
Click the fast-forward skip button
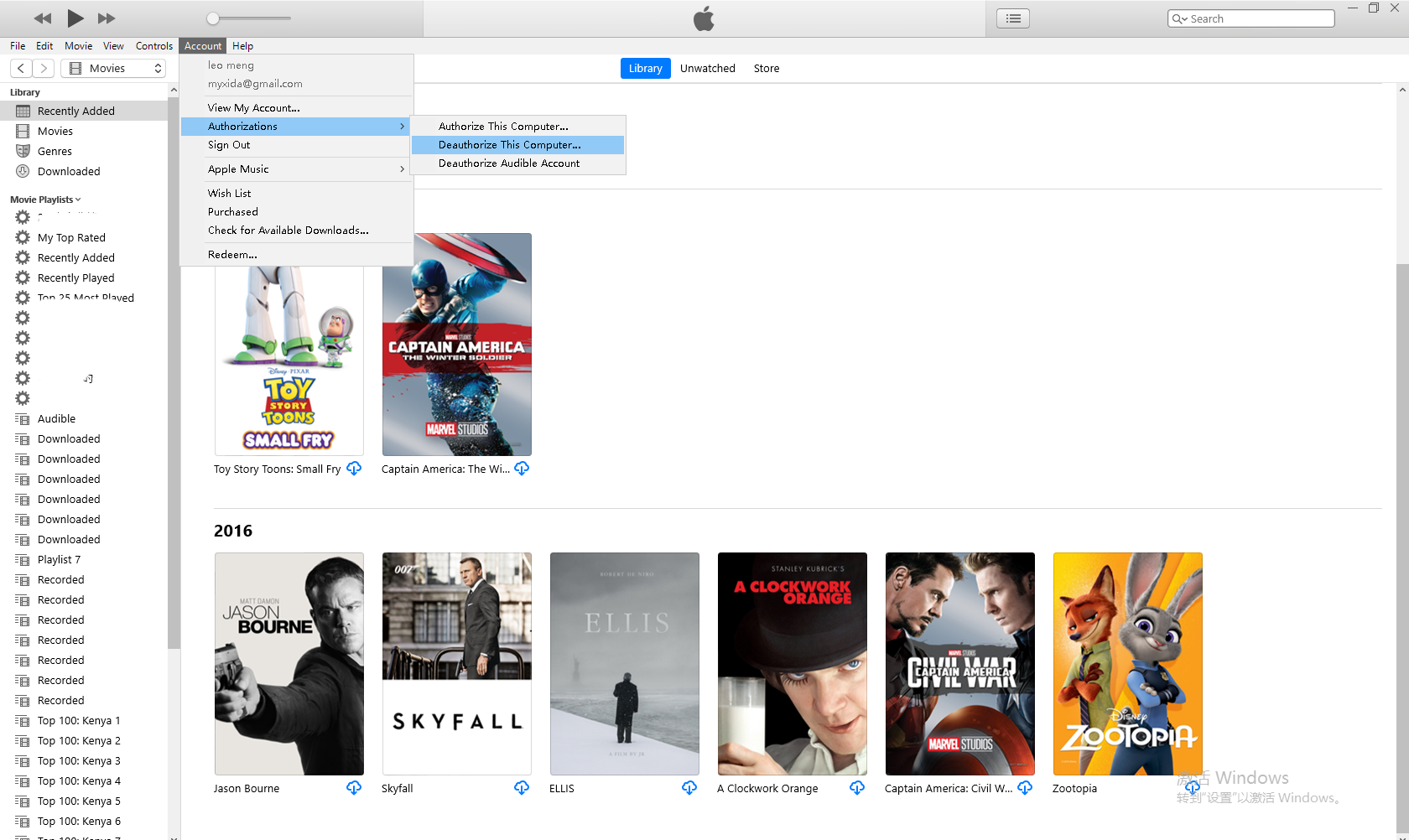[107, 18]
